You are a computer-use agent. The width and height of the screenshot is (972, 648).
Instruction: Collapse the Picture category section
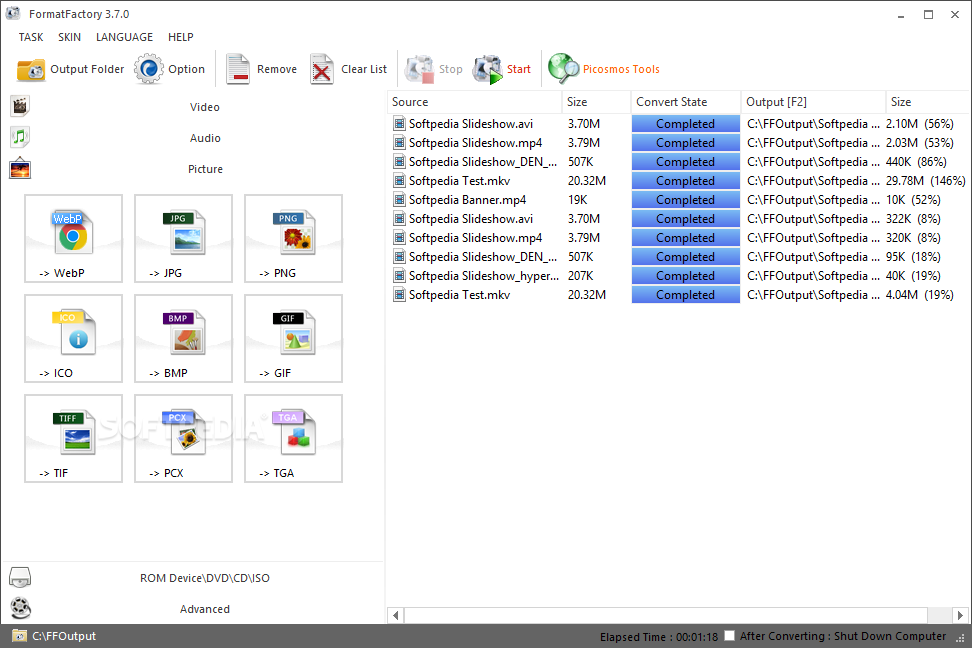pos(205,169)
